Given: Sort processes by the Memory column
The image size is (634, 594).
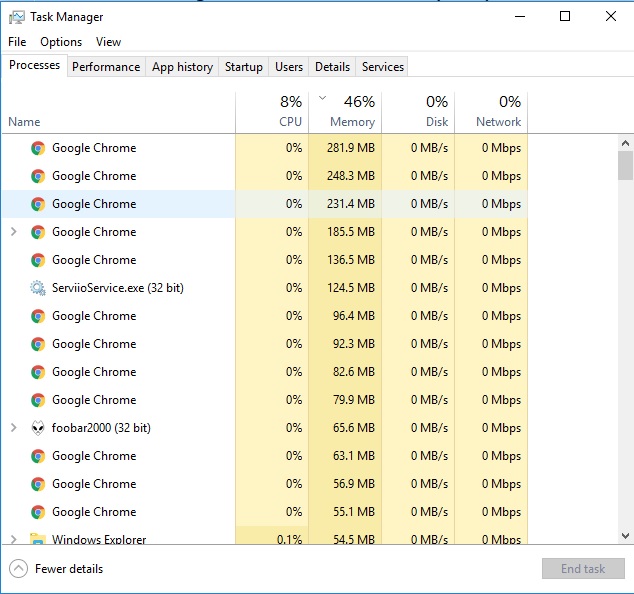Looking at the screenshot, I should pyautogui.click(x=345, y=112).
